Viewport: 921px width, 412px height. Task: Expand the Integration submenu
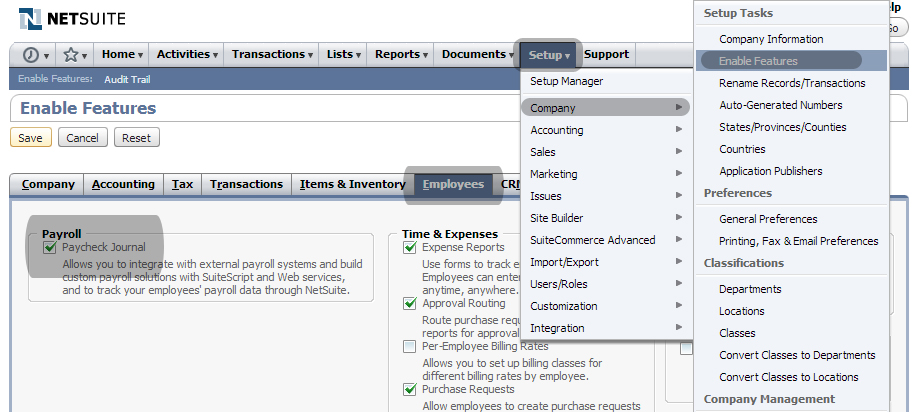point(606,328)
